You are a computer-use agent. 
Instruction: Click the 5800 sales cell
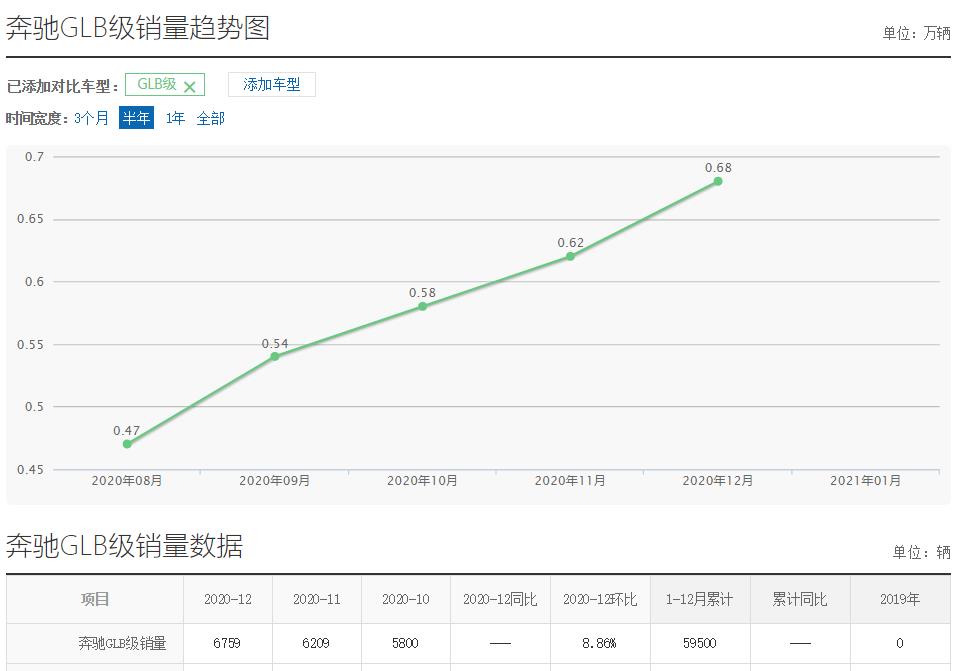405,643
